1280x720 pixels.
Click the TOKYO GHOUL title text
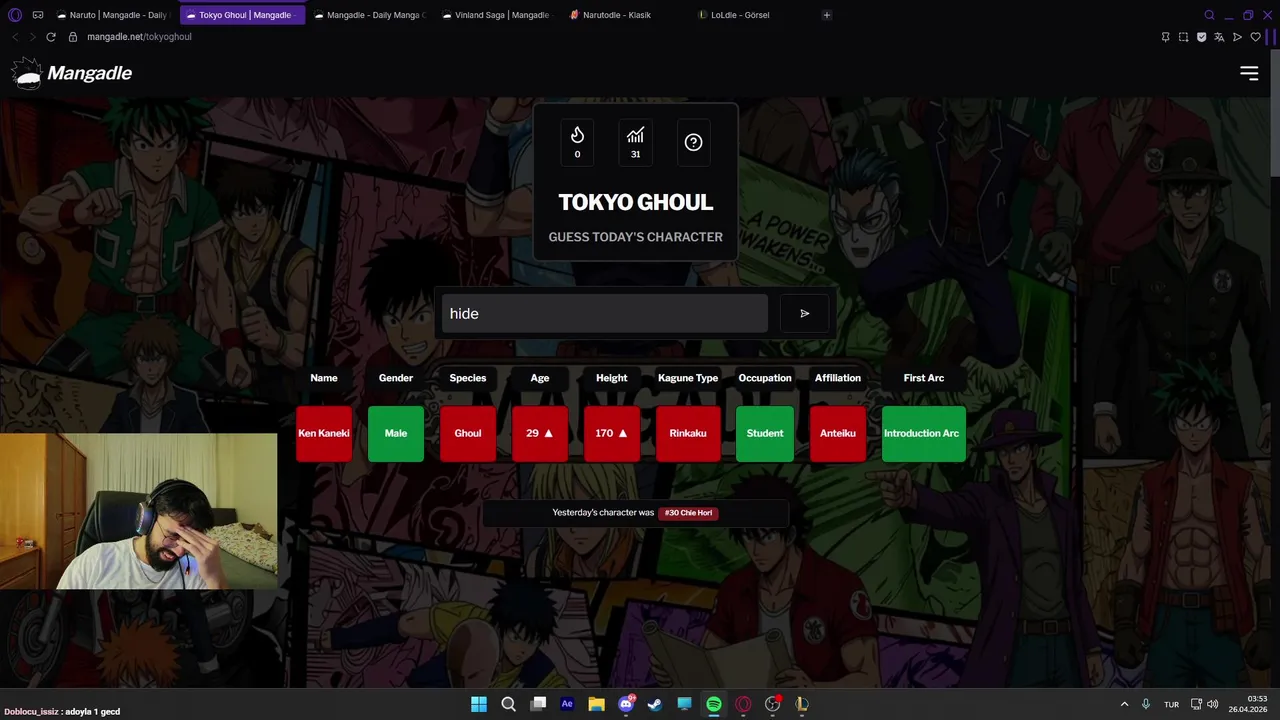636,202
